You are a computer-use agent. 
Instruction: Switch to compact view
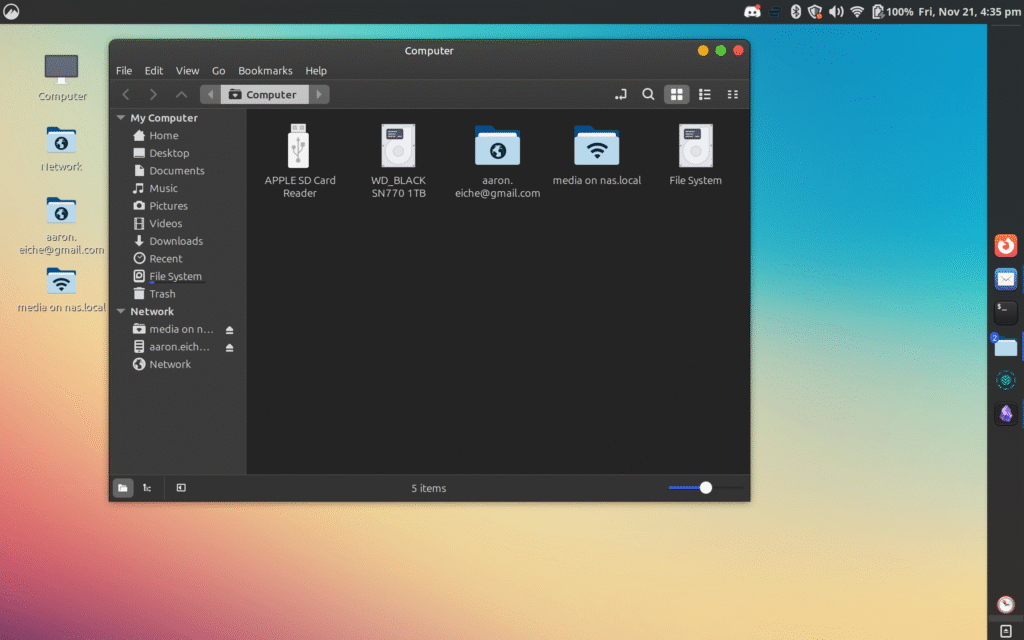click(x=733, y=94)
